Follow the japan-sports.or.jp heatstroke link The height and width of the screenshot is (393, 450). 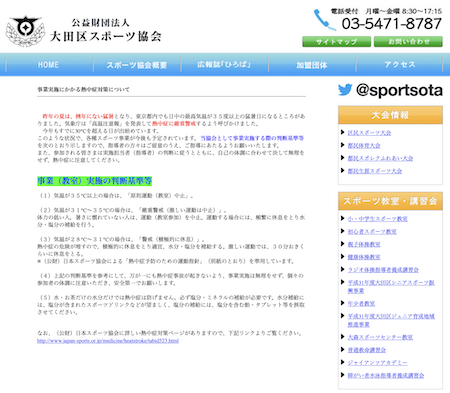click(108, 341)
